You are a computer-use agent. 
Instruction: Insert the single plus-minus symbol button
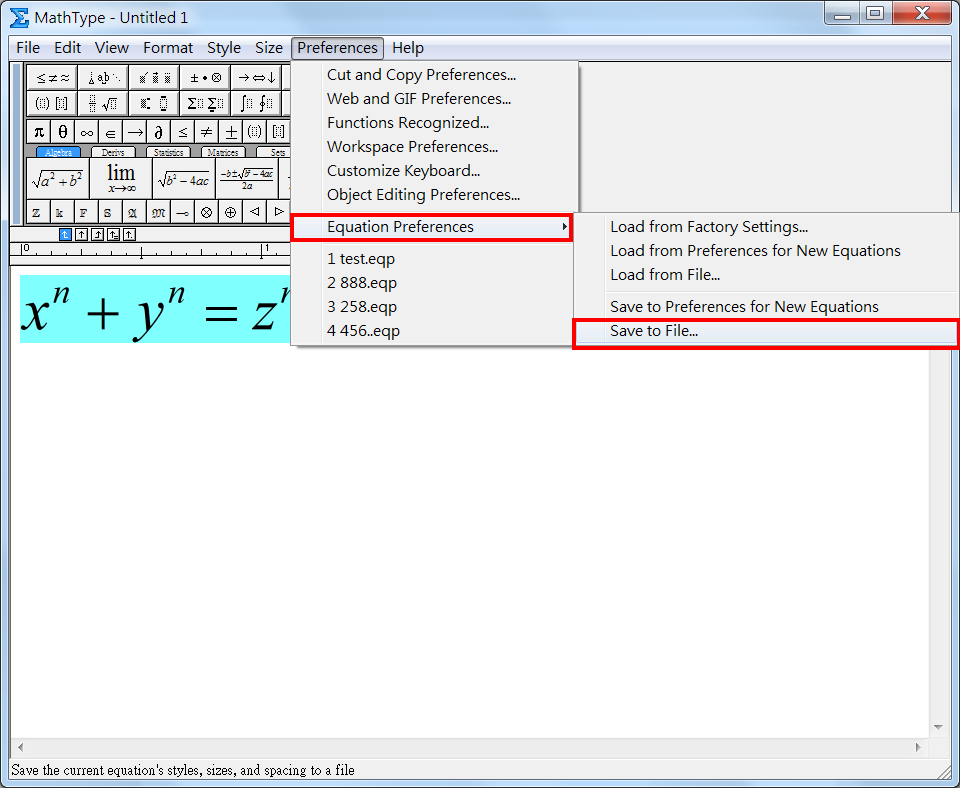click(x=231, y=132)
